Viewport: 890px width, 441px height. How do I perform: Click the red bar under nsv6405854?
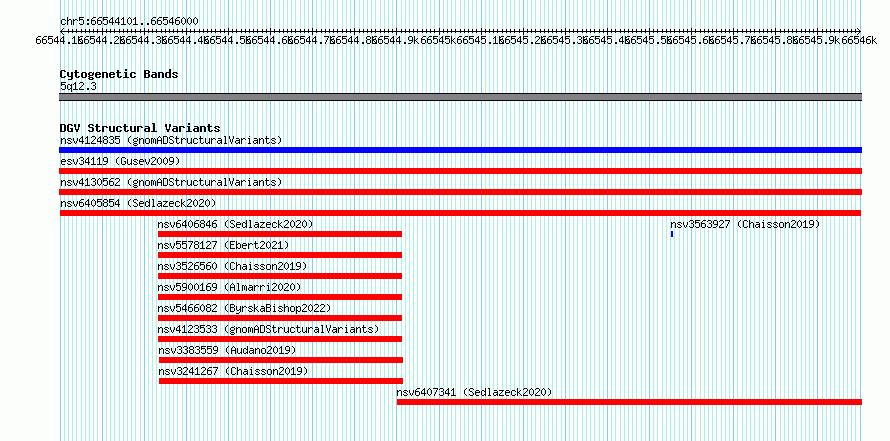click(460, 213)
